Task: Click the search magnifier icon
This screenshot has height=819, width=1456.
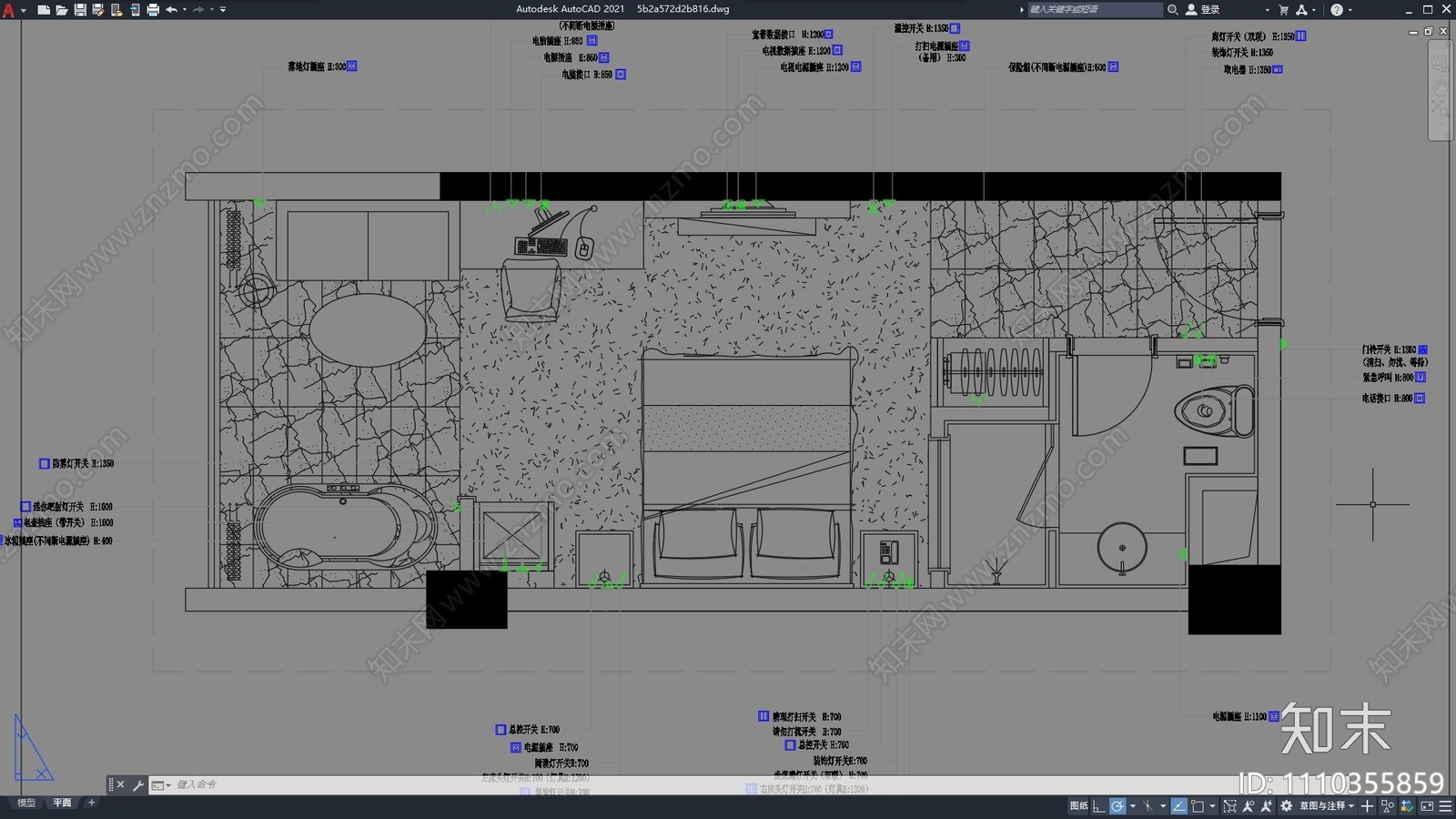Action: point(1173,9)
